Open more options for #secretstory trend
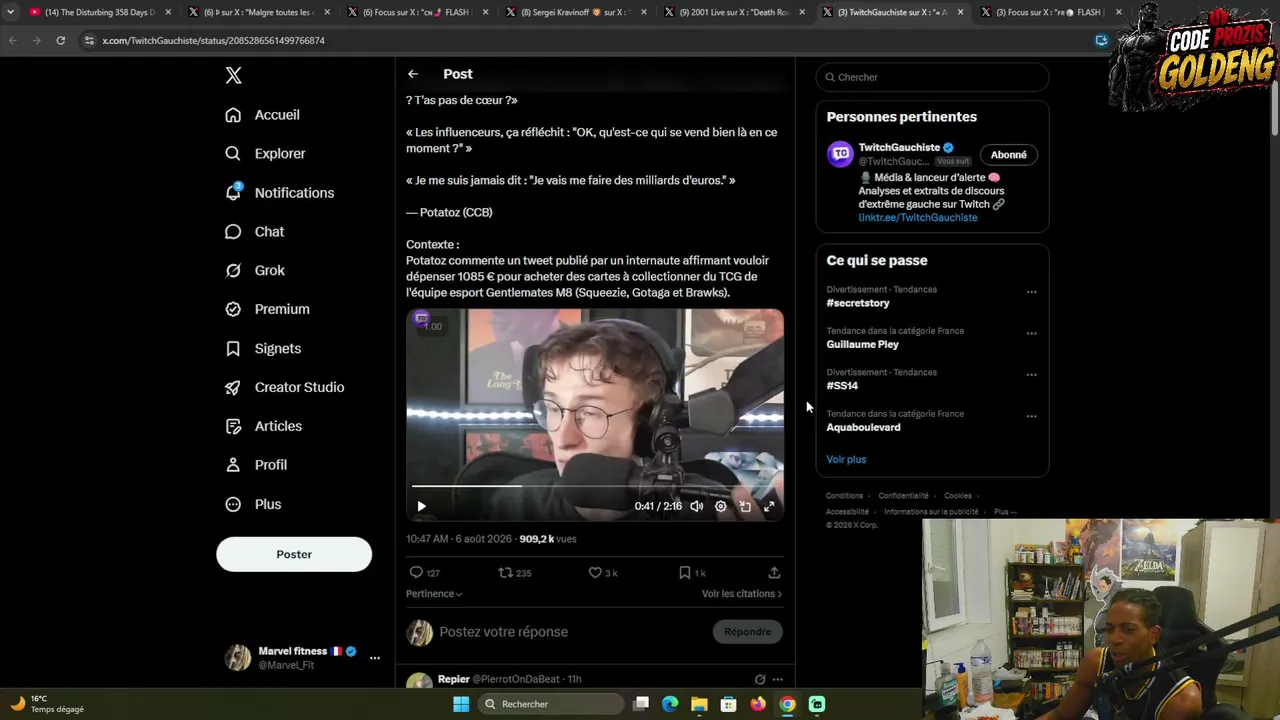Screen dimensions: 1280x720 1031,292
